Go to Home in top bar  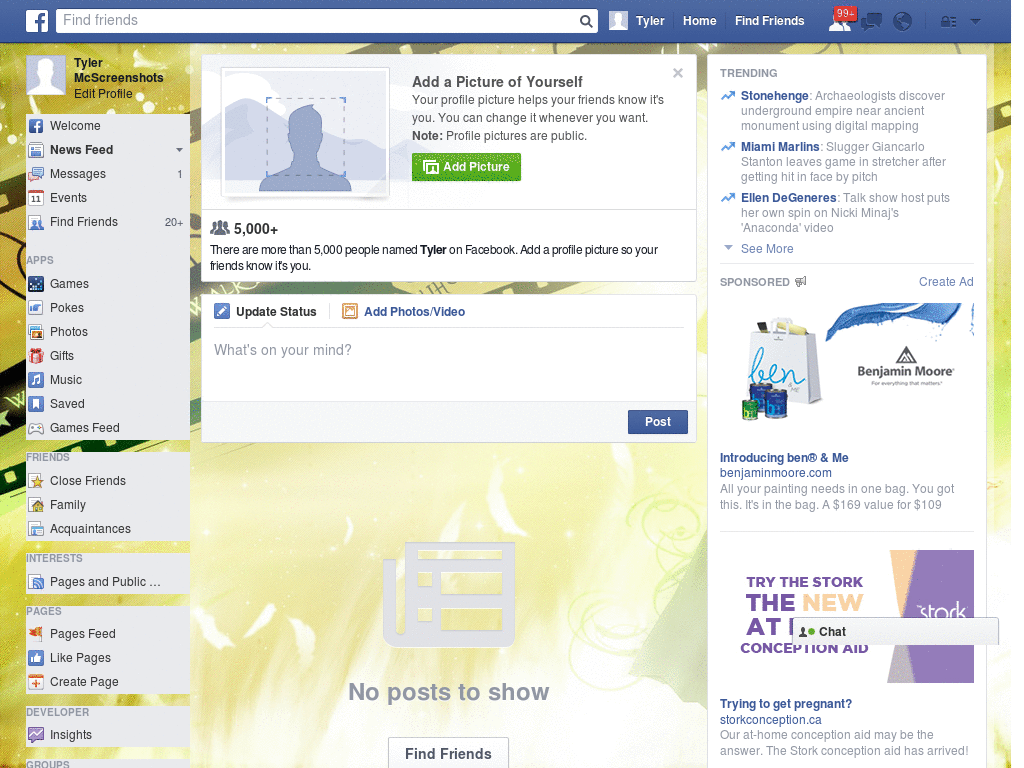click(x=699, y=21)
